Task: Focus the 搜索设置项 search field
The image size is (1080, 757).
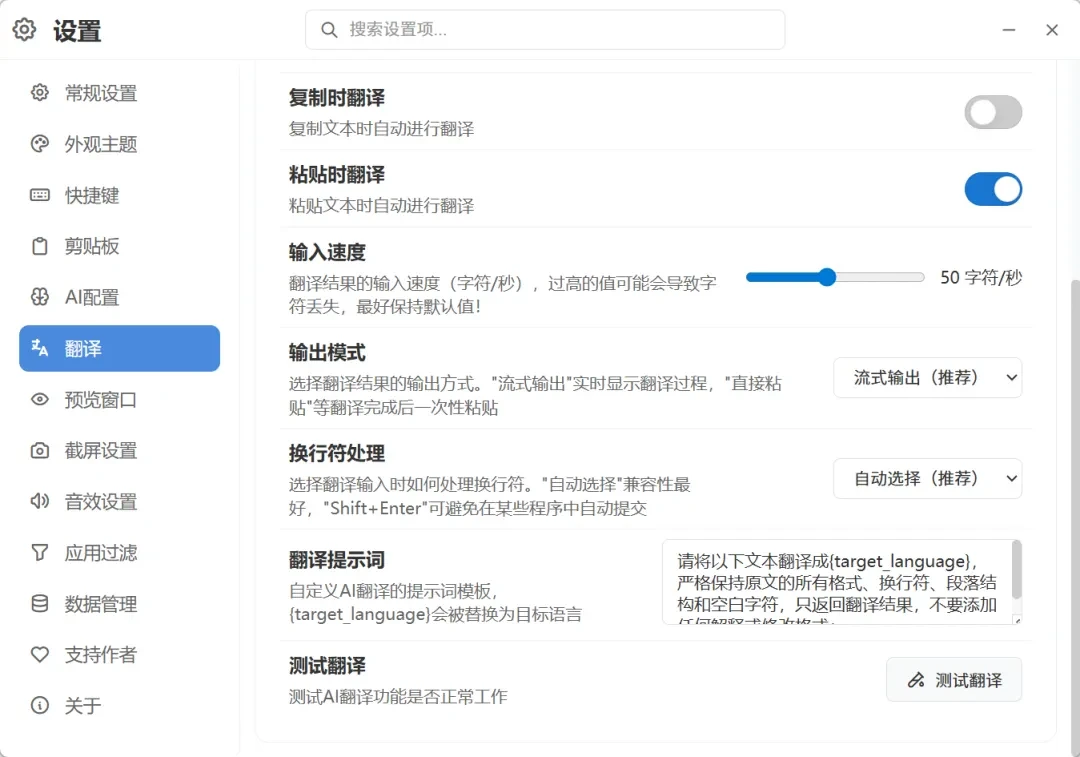Action: coord(545,30)
